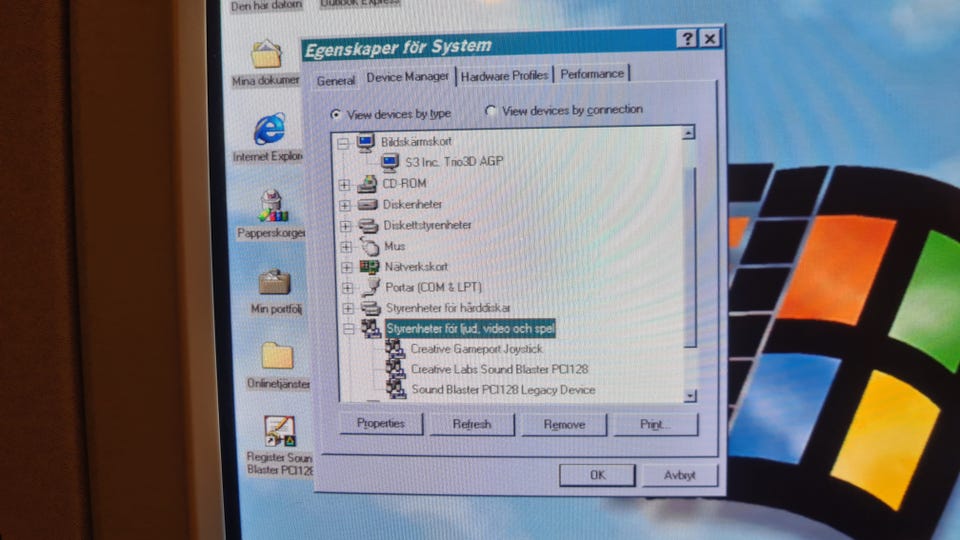Image resolution: width=960 pixels, height=540 pixels.
Task: Select the Mus label
Action: (x=394, y=246)
